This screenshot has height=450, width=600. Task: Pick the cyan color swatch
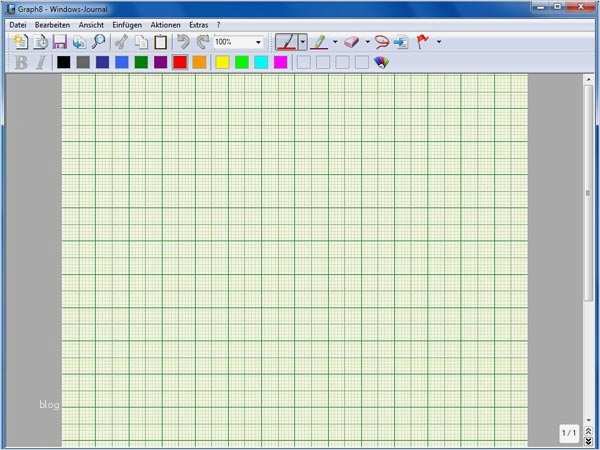point(261,62)
